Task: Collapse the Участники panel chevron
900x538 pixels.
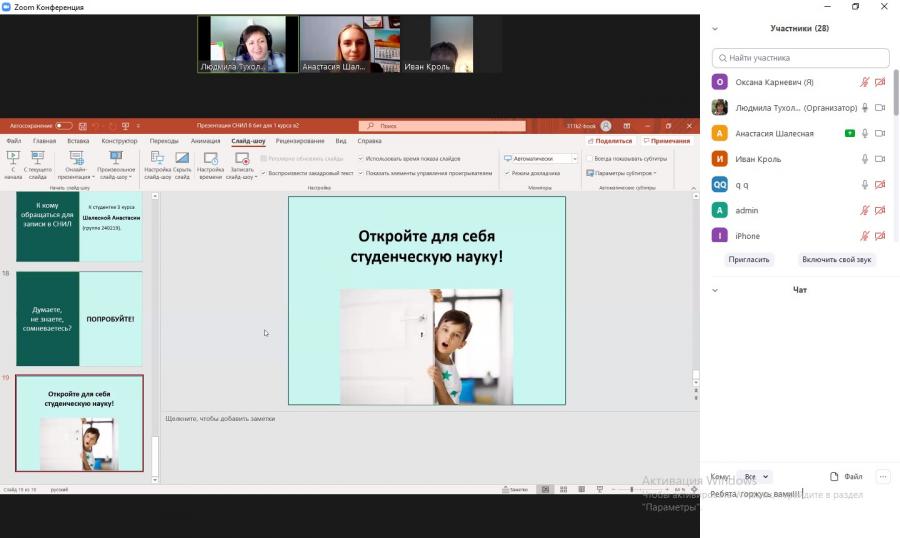Action: 715,29
